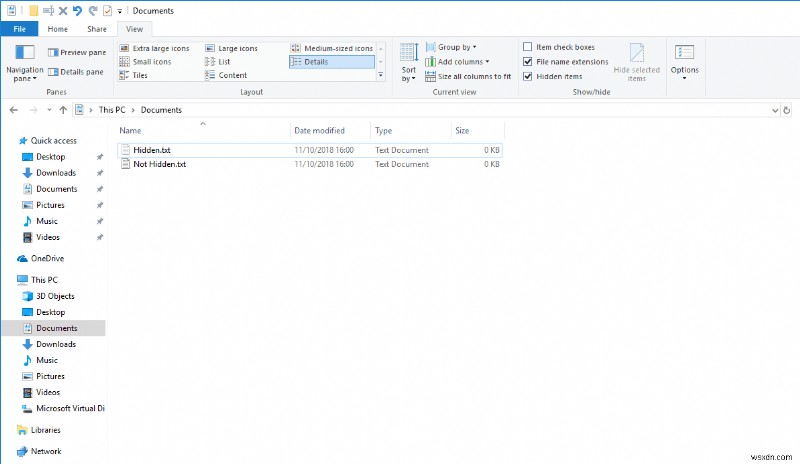The width and height of the screenshot is (800, 464).
Task: Select the Hidden.txt file
Action: pos(310,150)
